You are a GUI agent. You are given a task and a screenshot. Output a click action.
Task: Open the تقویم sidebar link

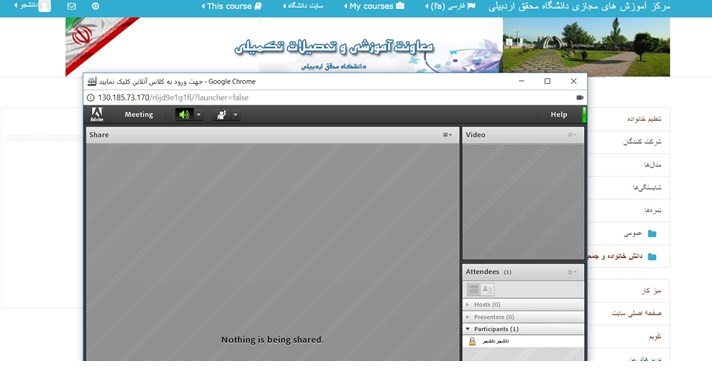pyautogui.click(x=655, y=336)
